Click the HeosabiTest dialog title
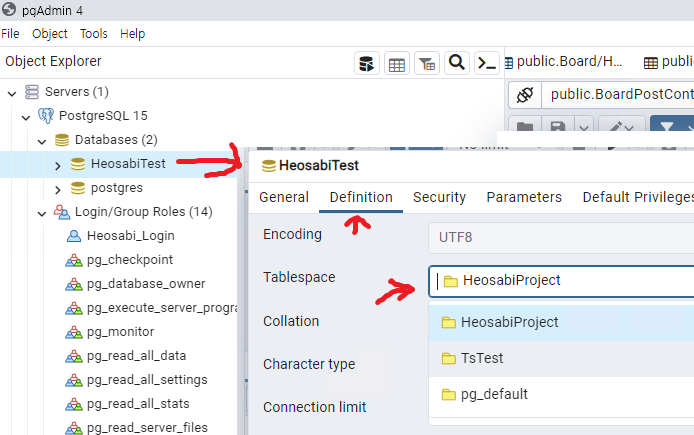694x435 pixels. coord(319,166)
